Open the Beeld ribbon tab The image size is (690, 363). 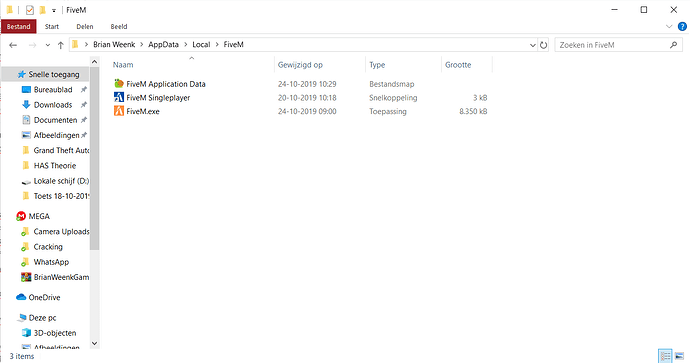118,26
